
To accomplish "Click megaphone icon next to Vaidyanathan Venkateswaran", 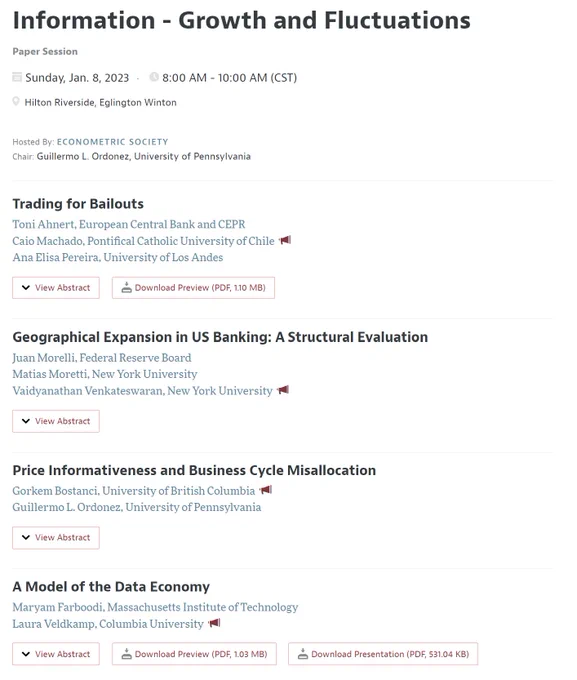I will pos(283,390).
